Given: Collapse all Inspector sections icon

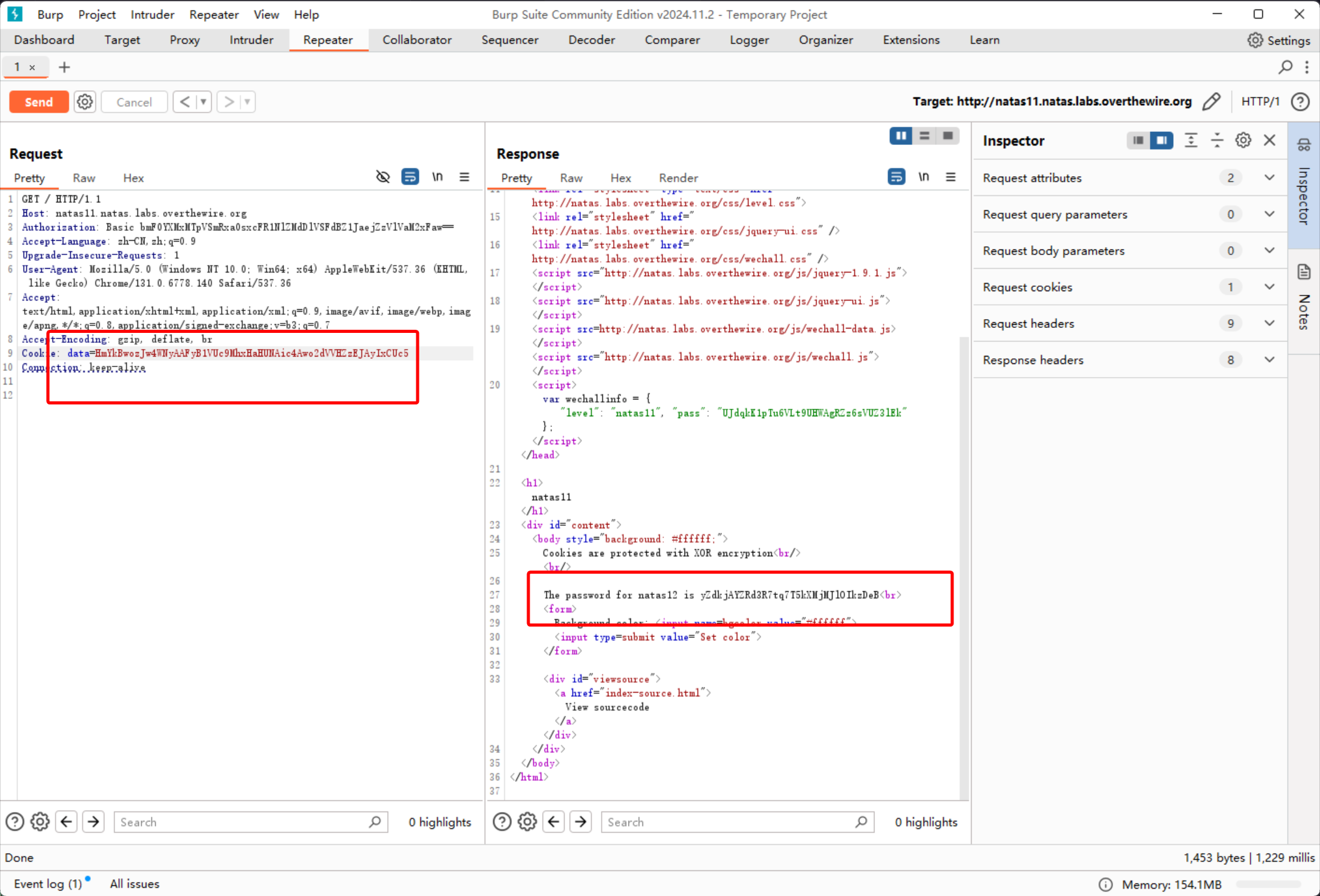Looking at the screenshot, I should click(1217, 141).
